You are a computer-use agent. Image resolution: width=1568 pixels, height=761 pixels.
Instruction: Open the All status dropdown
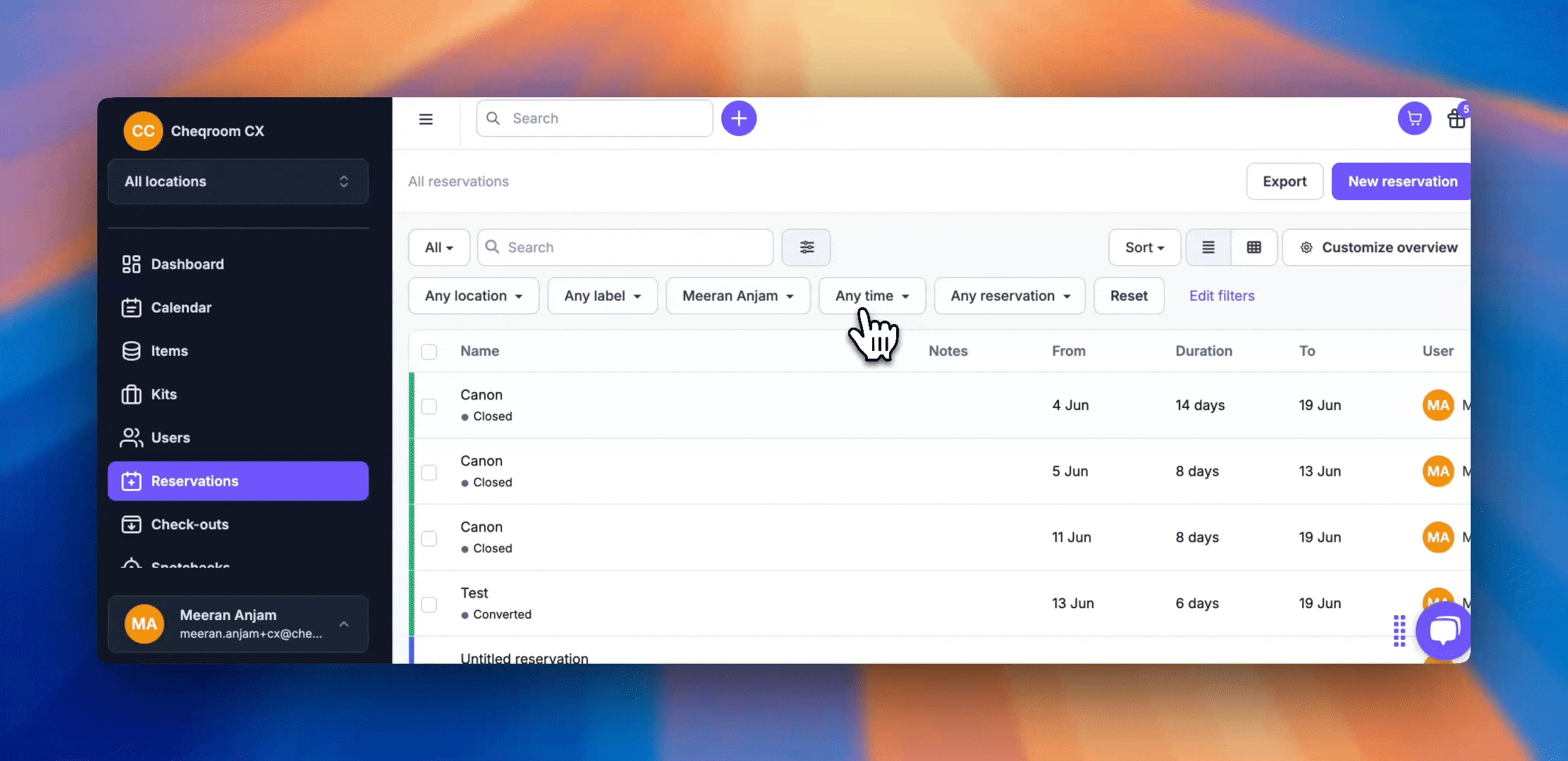pos(439,247)
